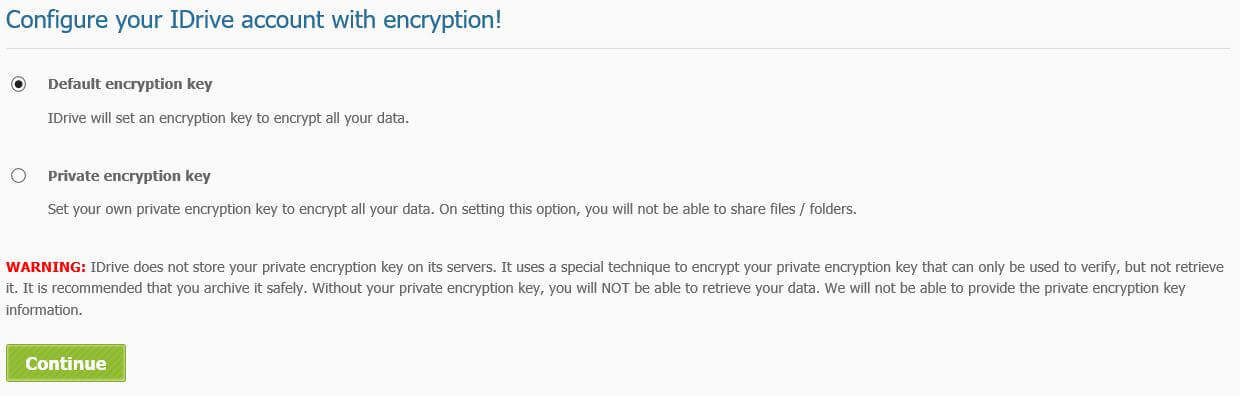This screenshot has width=1240, height=396.
Task: Click the divider line below the heading
Action: click(x=618, y=48)
